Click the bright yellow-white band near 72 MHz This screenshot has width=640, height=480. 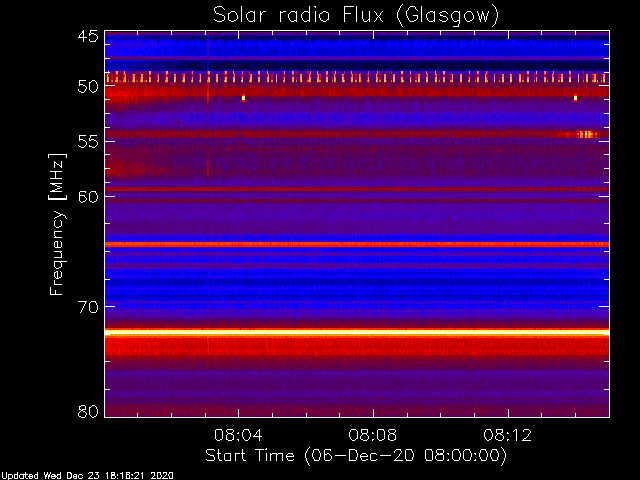click(x=357, y=333)
